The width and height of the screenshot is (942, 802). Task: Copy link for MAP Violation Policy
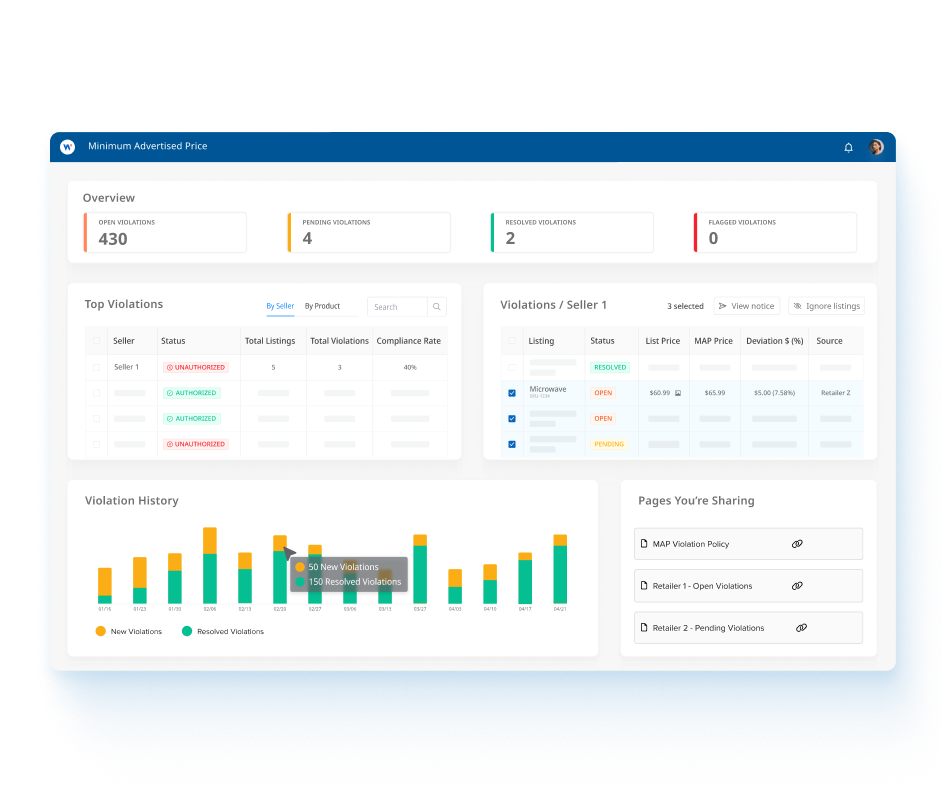[797, 544]
